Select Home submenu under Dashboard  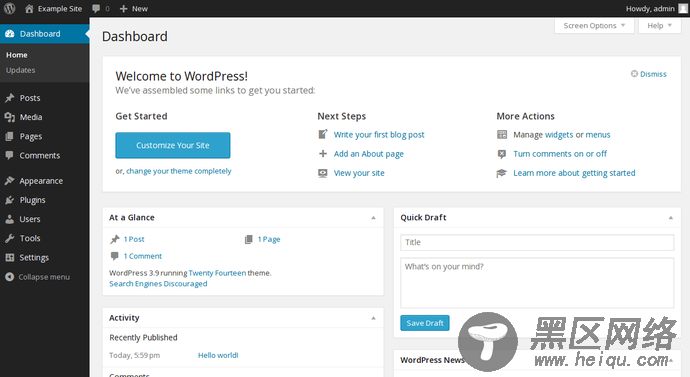[17, 55]
